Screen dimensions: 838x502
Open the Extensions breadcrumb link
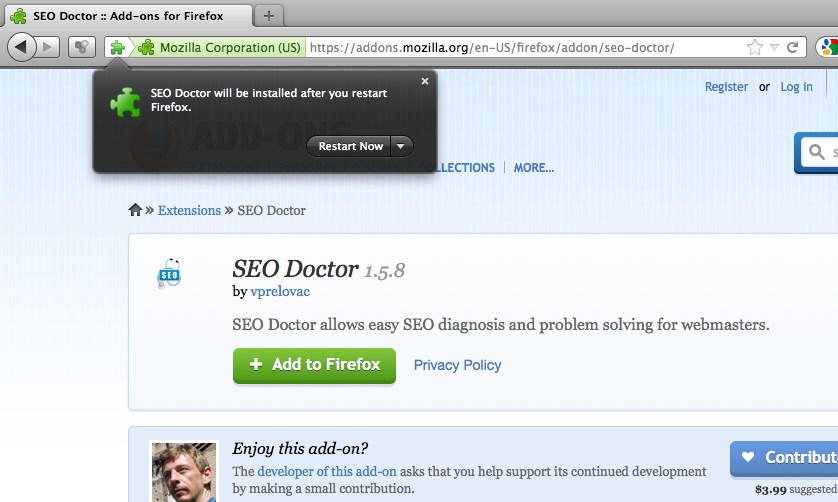tap(189, 211)
